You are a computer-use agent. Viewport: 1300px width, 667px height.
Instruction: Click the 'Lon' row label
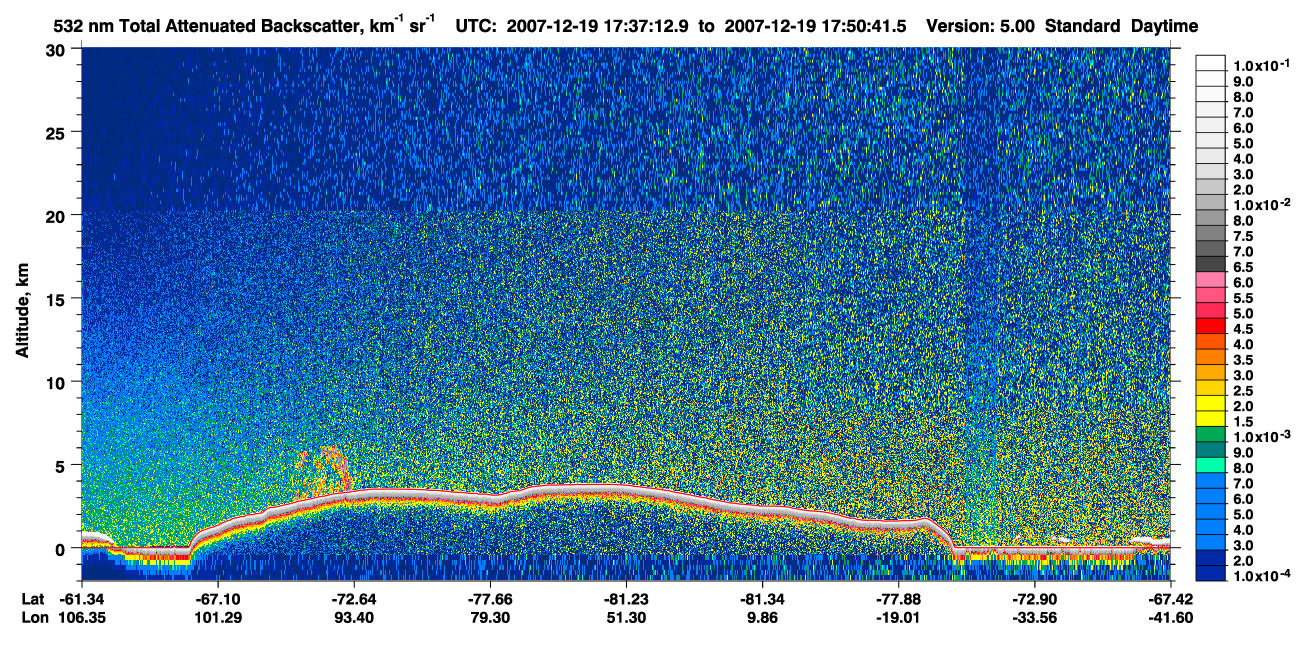pos(33,617)
